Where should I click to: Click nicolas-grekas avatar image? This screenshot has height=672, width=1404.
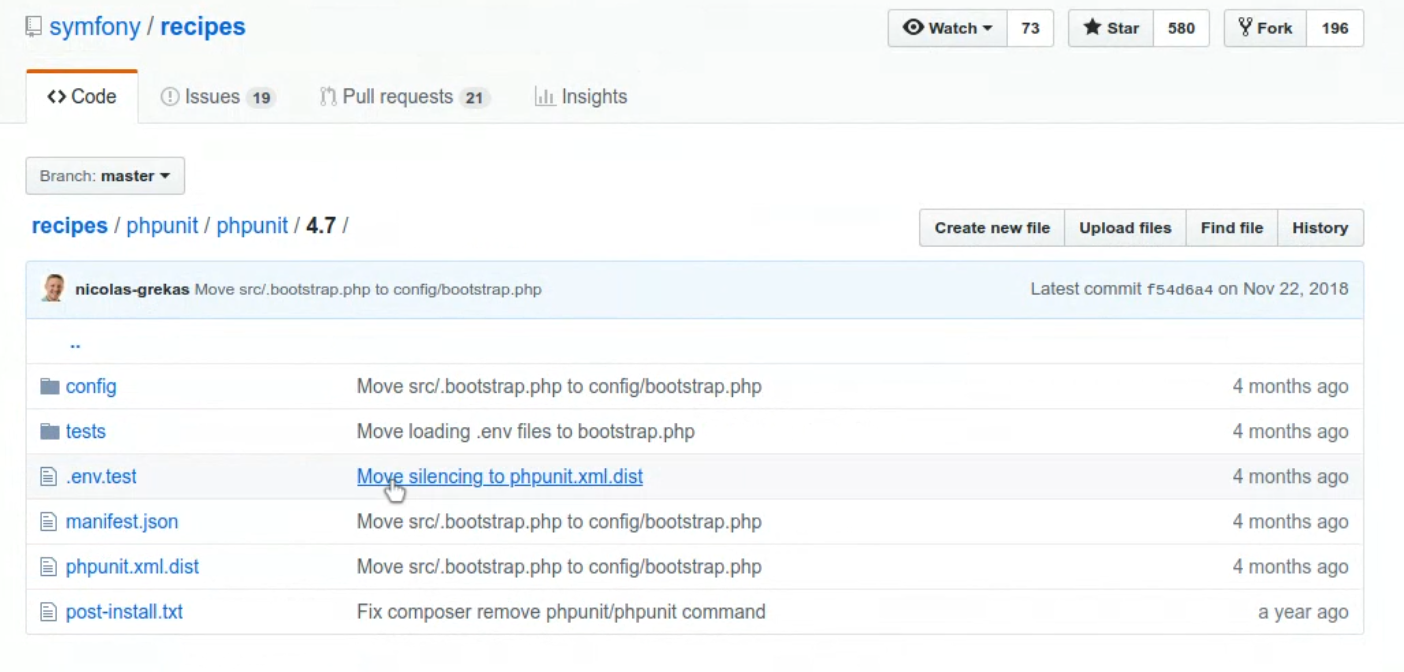pos(54,288)
